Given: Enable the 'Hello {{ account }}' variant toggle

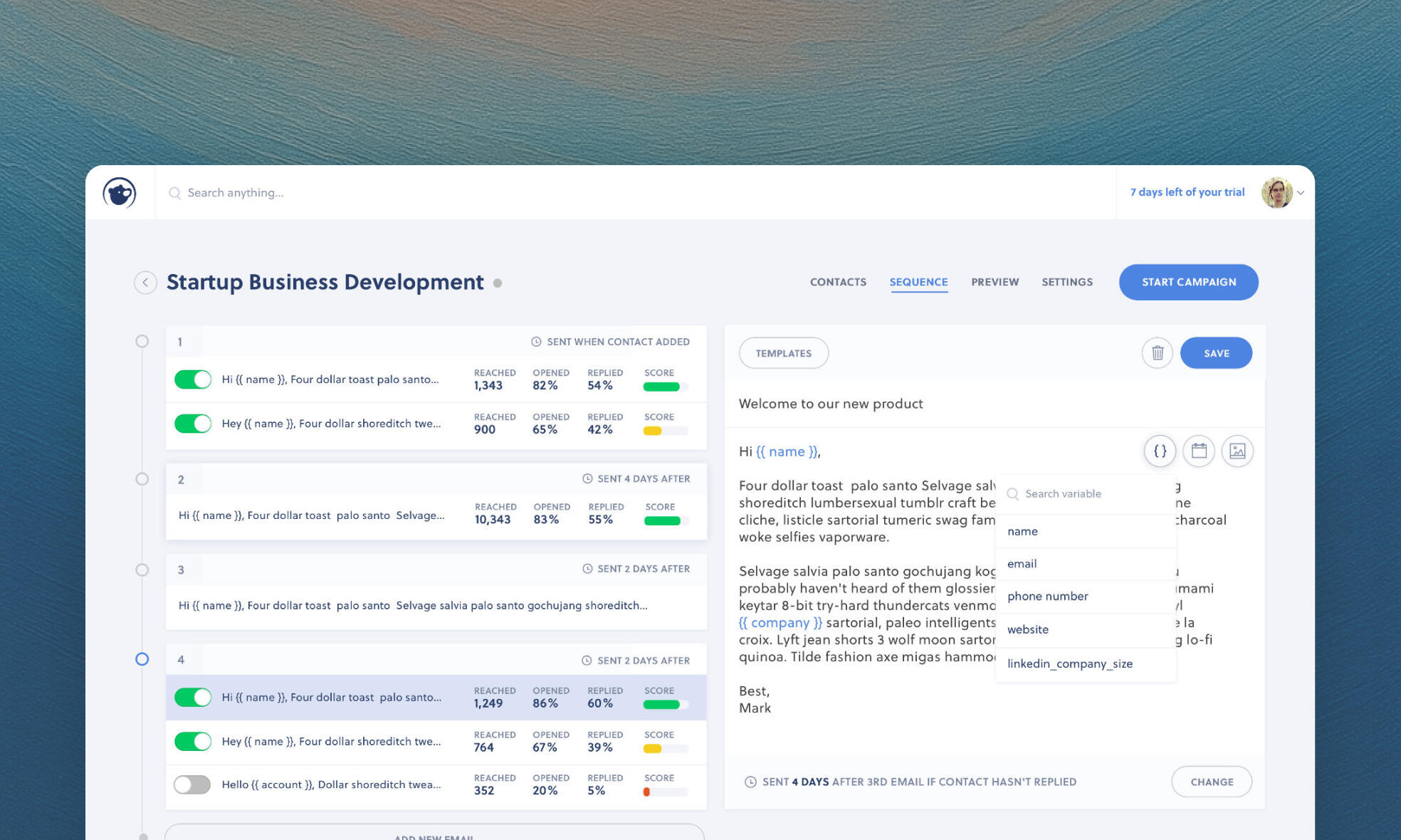Looking at the screenshot, I should [193, 784].
